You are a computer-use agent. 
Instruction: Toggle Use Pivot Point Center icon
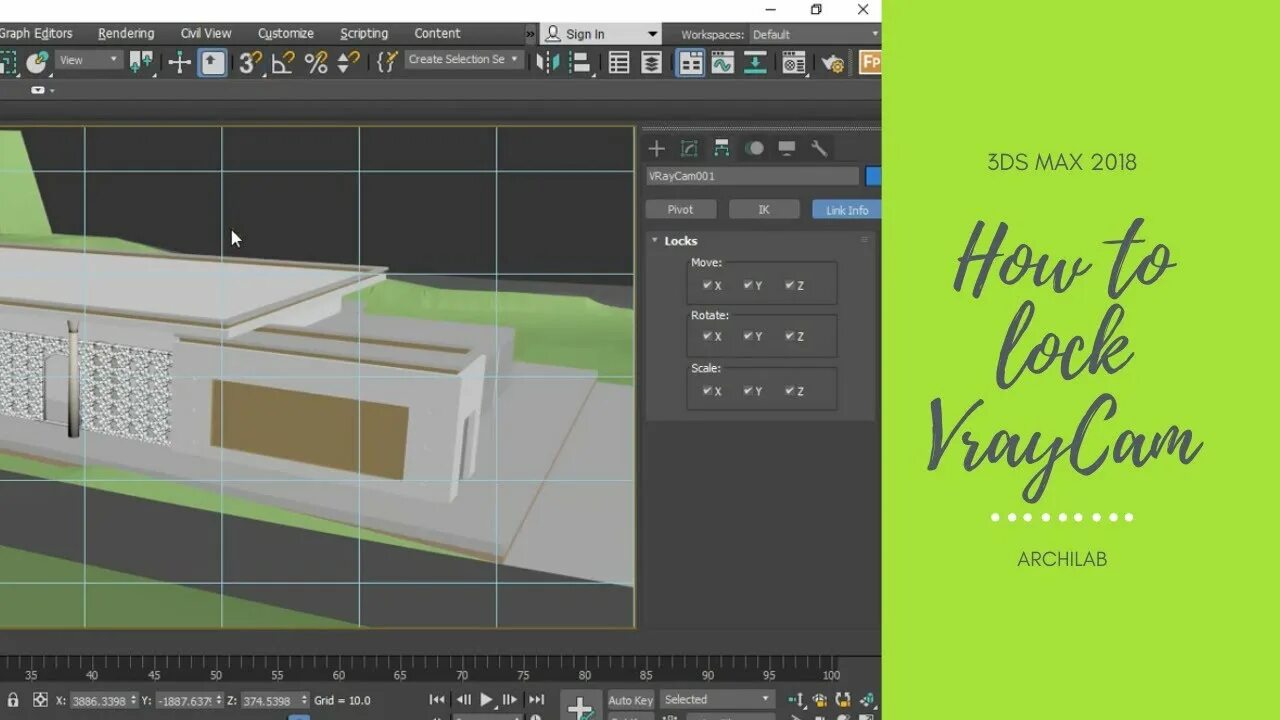click(141, 63)
